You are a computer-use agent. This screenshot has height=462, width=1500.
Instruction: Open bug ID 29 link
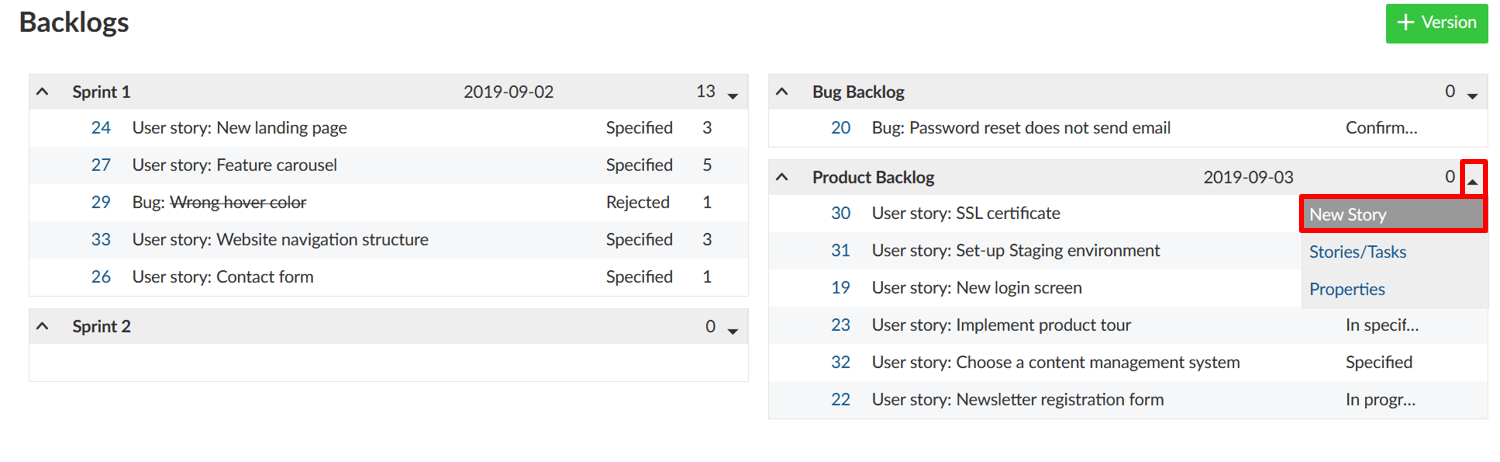[101, 202]
